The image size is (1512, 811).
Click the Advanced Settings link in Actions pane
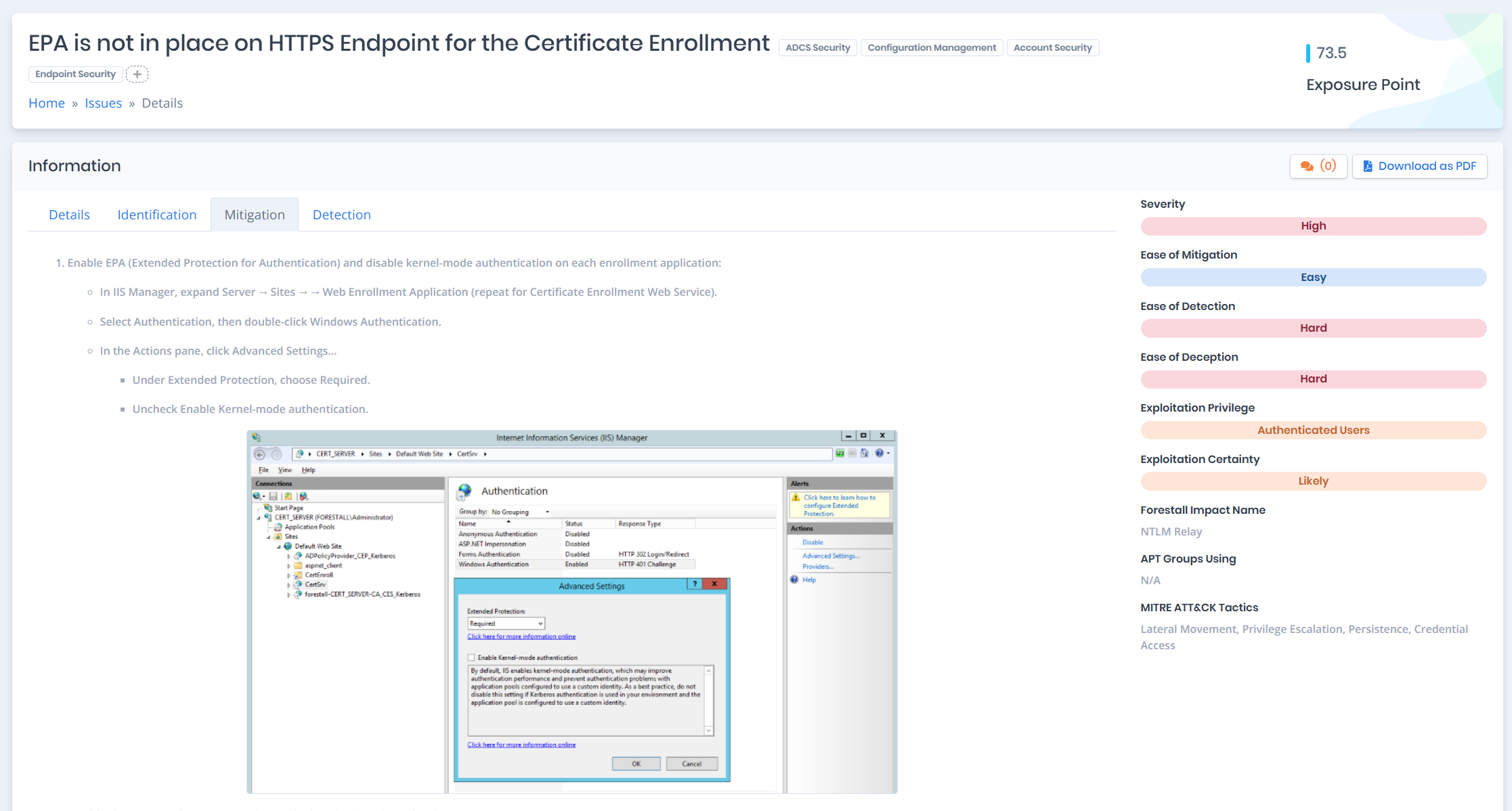[x=830, y=555]
